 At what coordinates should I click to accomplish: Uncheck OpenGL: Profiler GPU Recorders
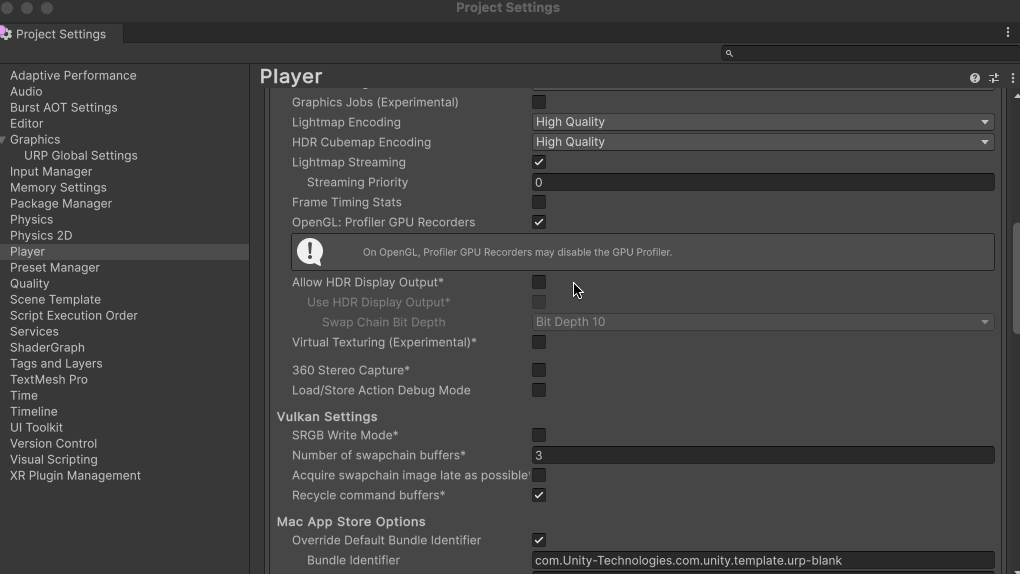click(539, 222)
